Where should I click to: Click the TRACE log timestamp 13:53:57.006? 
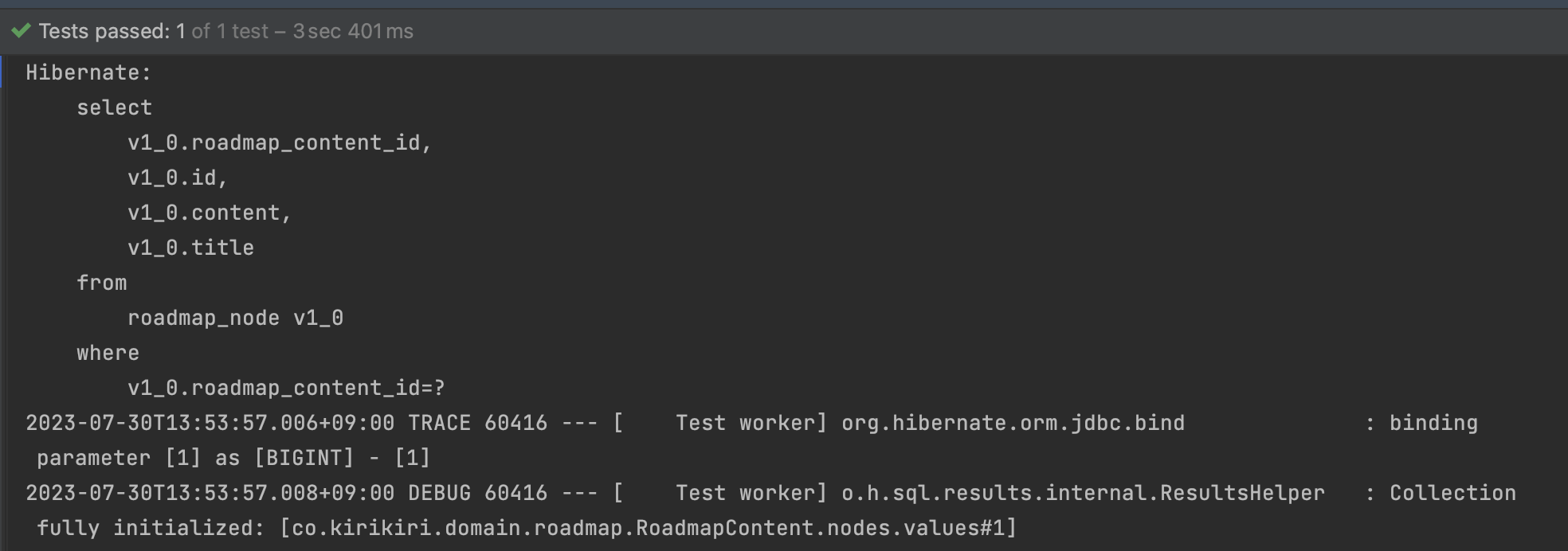tap(210, 423)
